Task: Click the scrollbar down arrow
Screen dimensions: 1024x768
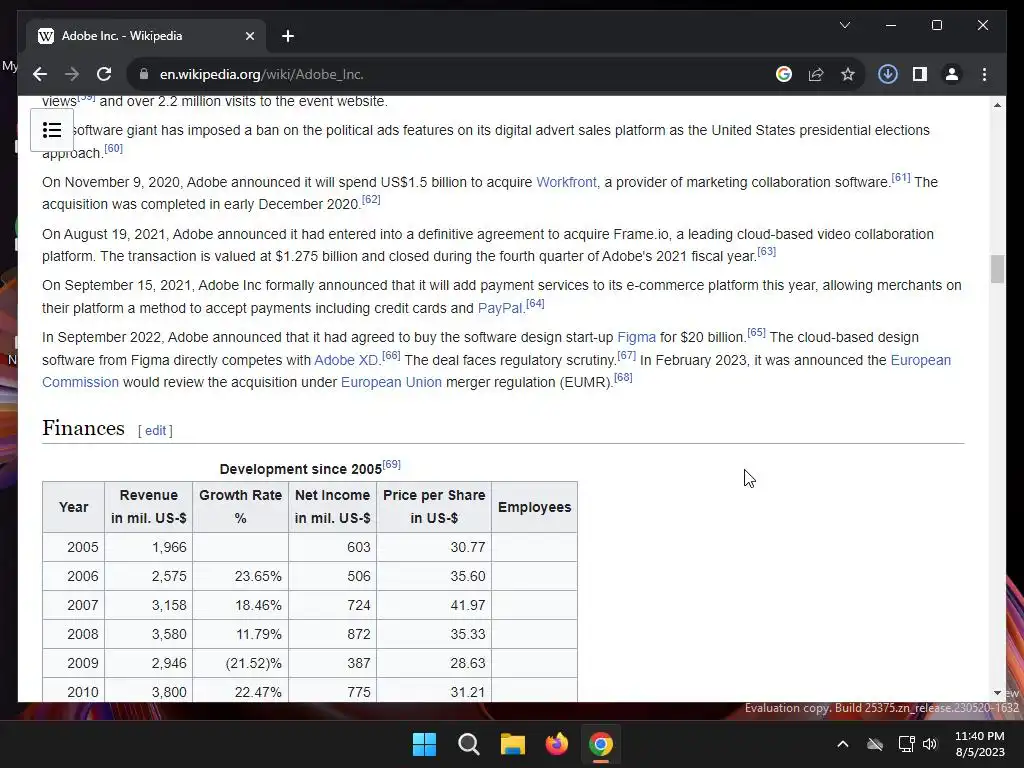Action: coord(997,693)
